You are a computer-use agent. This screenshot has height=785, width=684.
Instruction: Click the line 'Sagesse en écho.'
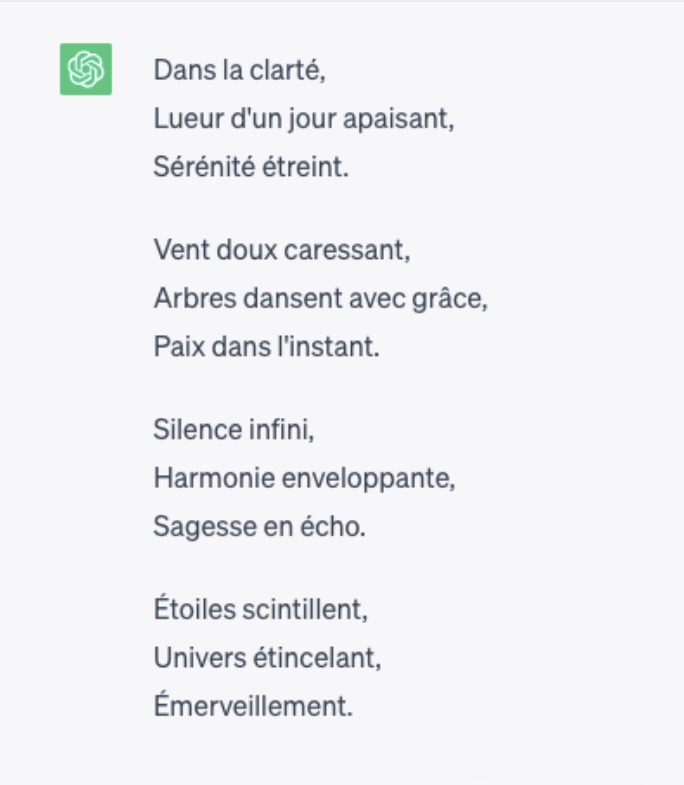pyautogui.click(x=259, y=526)
